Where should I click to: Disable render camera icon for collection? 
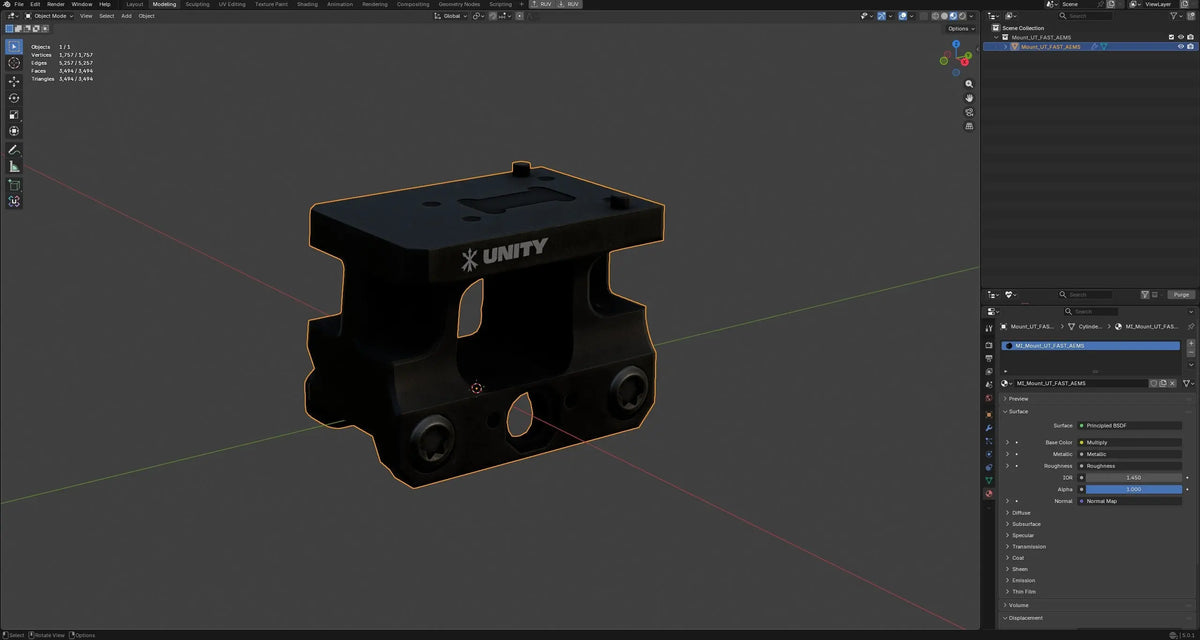(x=1191, y=37)
